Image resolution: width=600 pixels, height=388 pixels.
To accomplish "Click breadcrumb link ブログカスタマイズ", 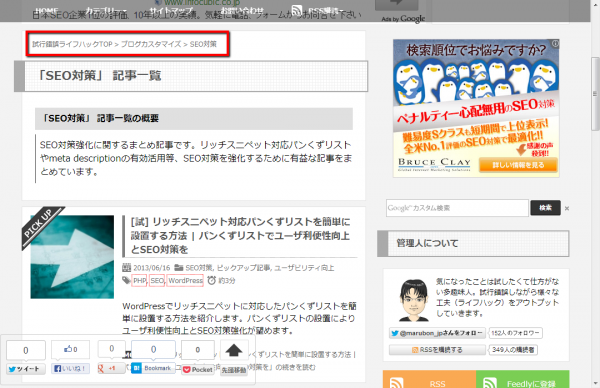I will 151,44.
